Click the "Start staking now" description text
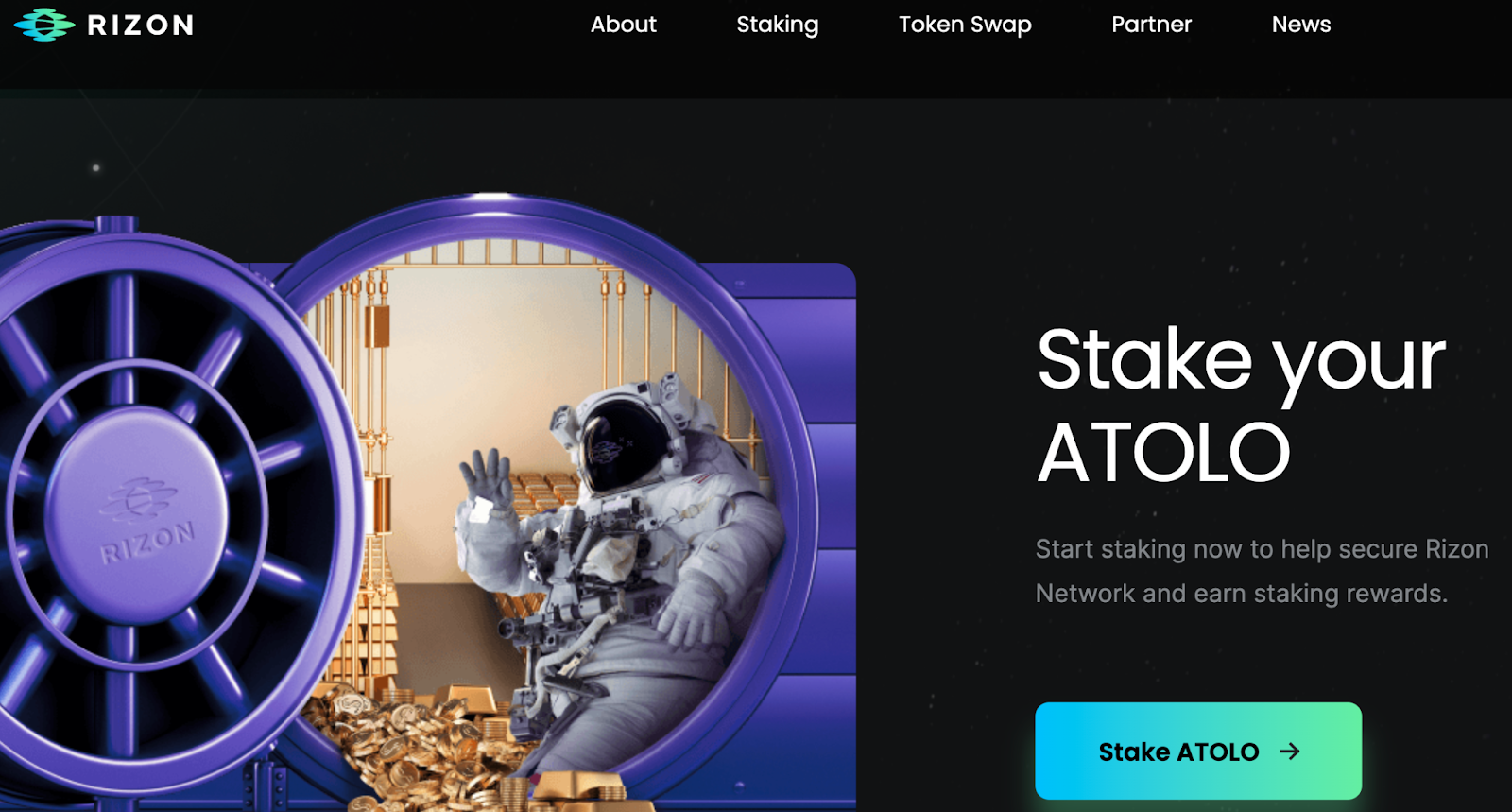This screenshot has width=1512, height=812. point(1262,571)
